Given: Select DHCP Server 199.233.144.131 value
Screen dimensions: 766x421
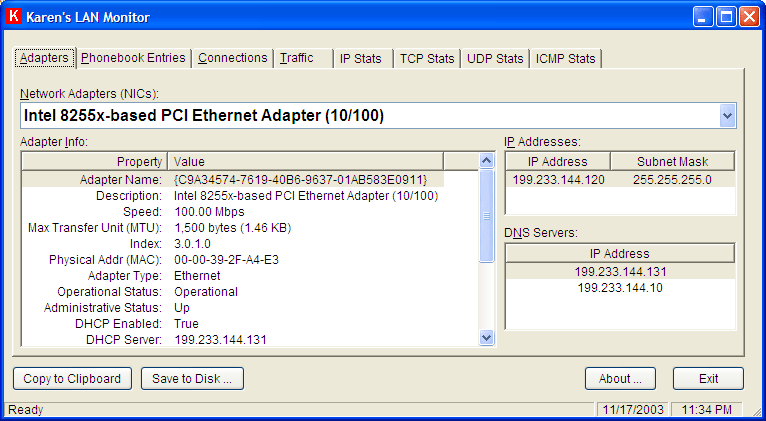Looking at the screenshot, I should (x=220, y=340).
